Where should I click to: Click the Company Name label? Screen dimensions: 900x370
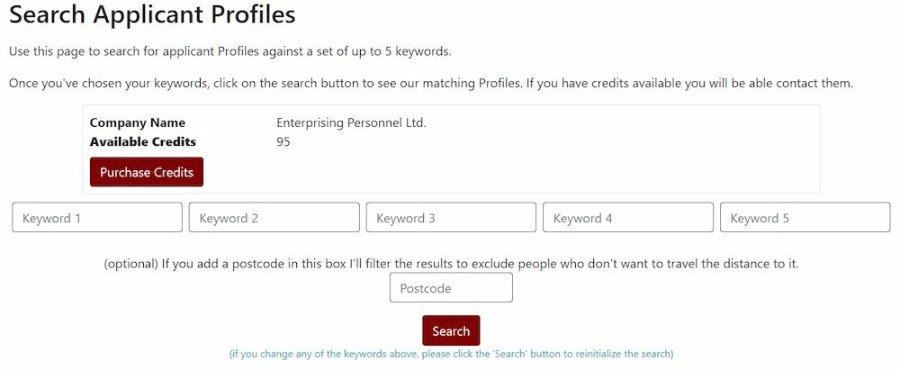click(x=138, y=123)
